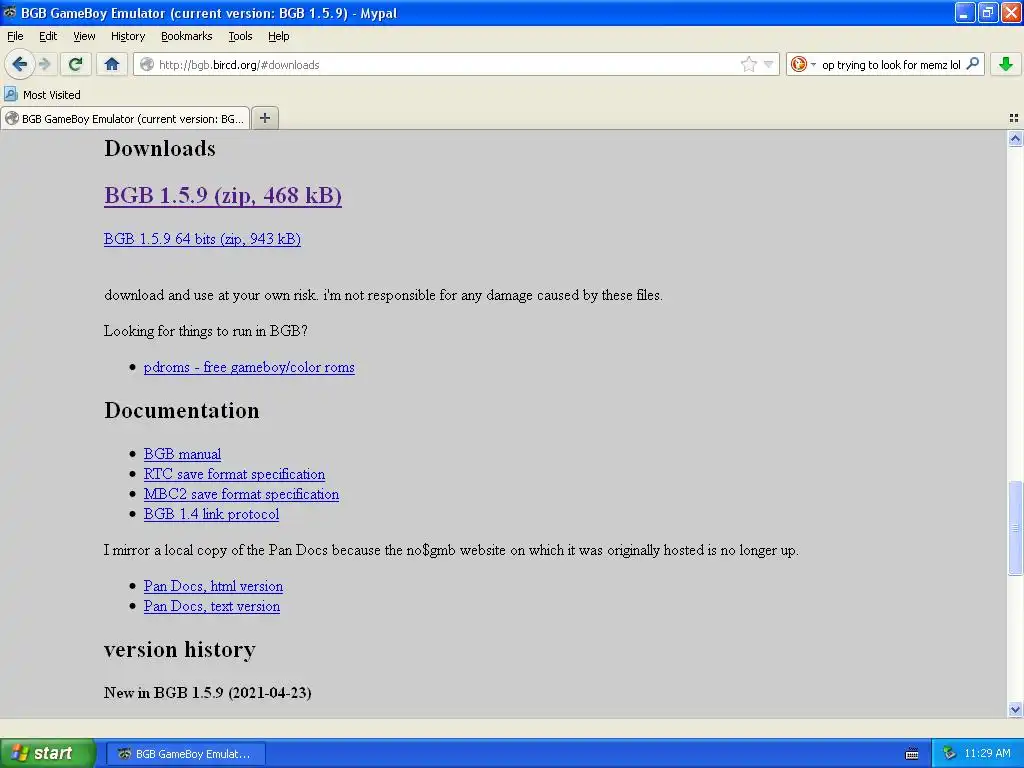Open the Most Visited bookmarks folder

tap(43, 95)
